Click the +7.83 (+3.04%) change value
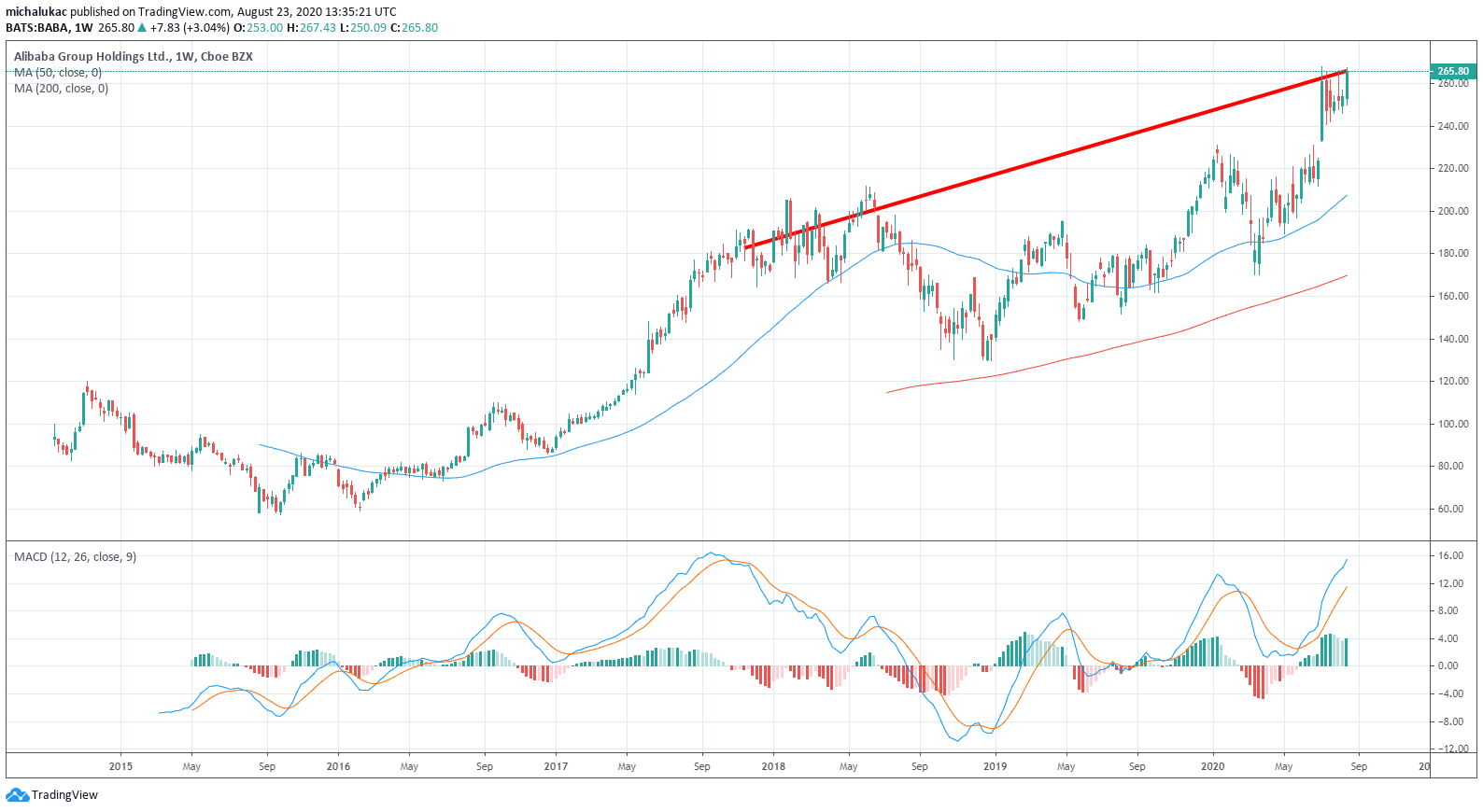 tap(190, 27)
